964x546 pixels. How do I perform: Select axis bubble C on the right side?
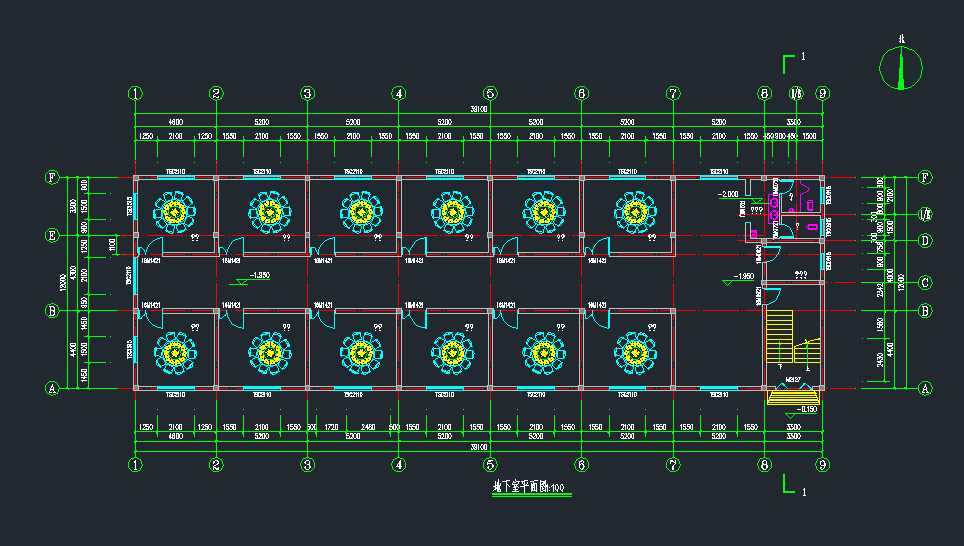925,283
